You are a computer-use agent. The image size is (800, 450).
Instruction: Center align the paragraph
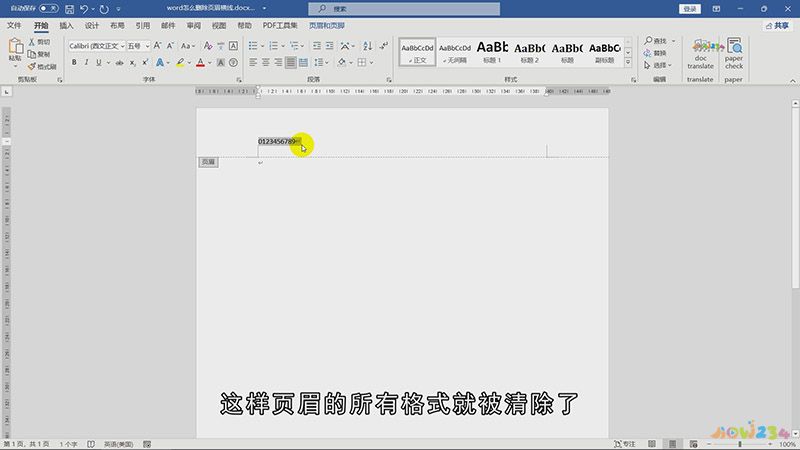point(266,62)
